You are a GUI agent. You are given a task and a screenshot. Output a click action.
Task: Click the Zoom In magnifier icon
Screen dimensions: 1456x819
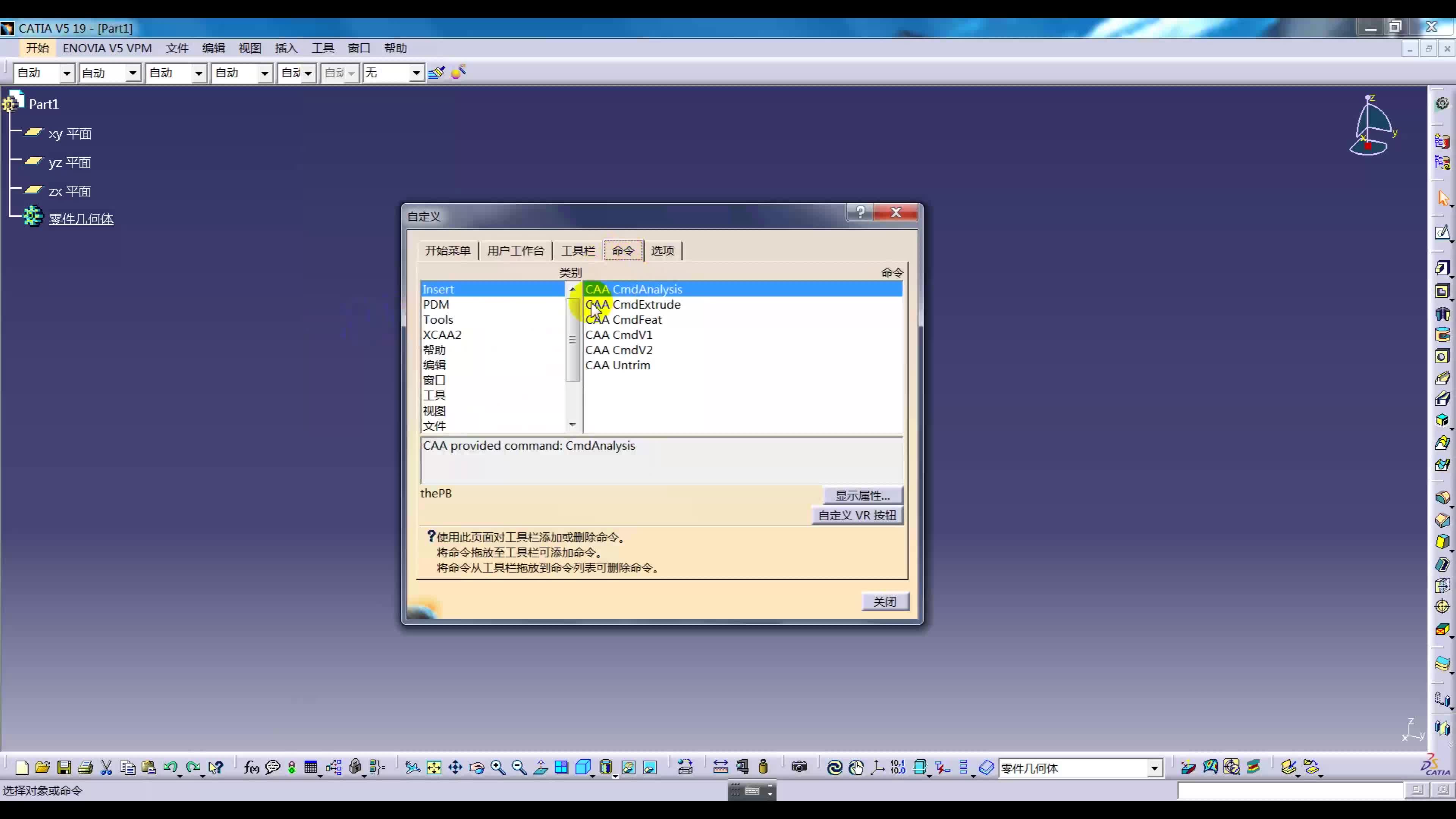(497, 767)
